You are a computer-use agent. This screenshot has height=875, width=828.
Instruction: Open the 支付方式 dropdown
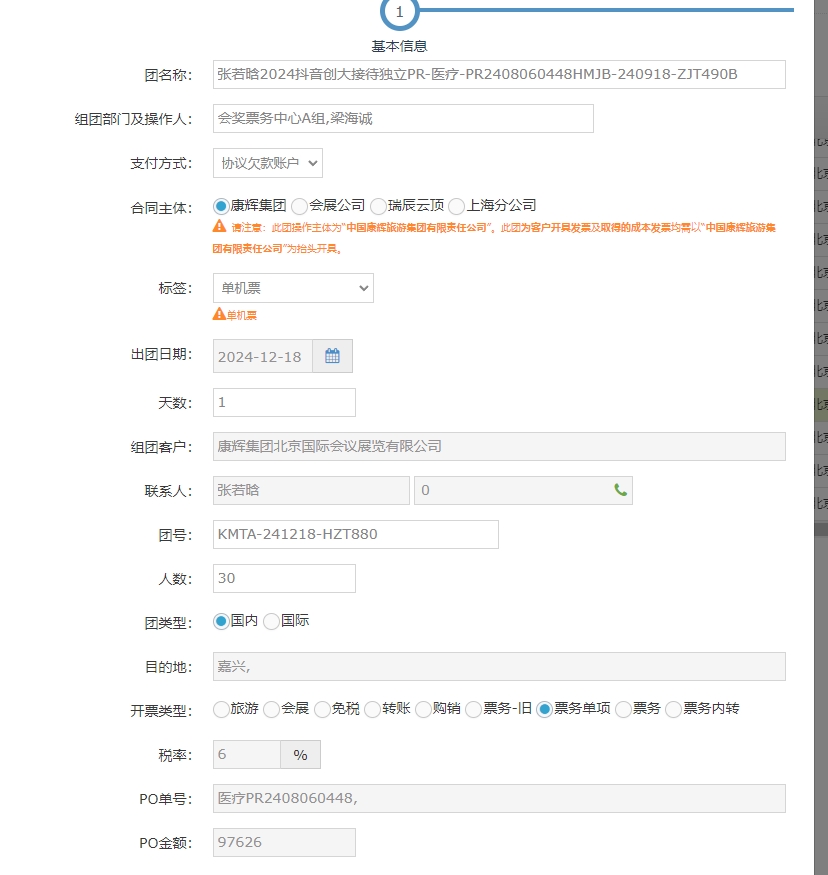(x=268, y=163)
